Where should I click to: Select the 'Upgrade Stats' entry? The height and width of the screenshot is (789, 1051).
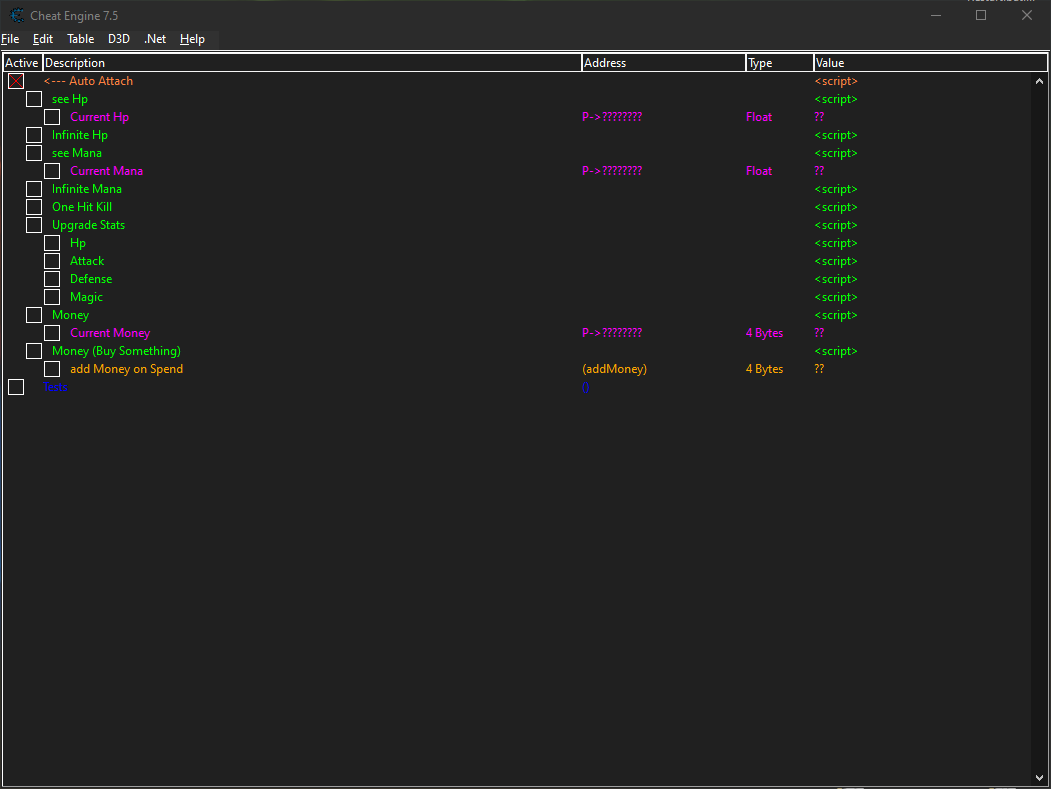pos(88,225)
